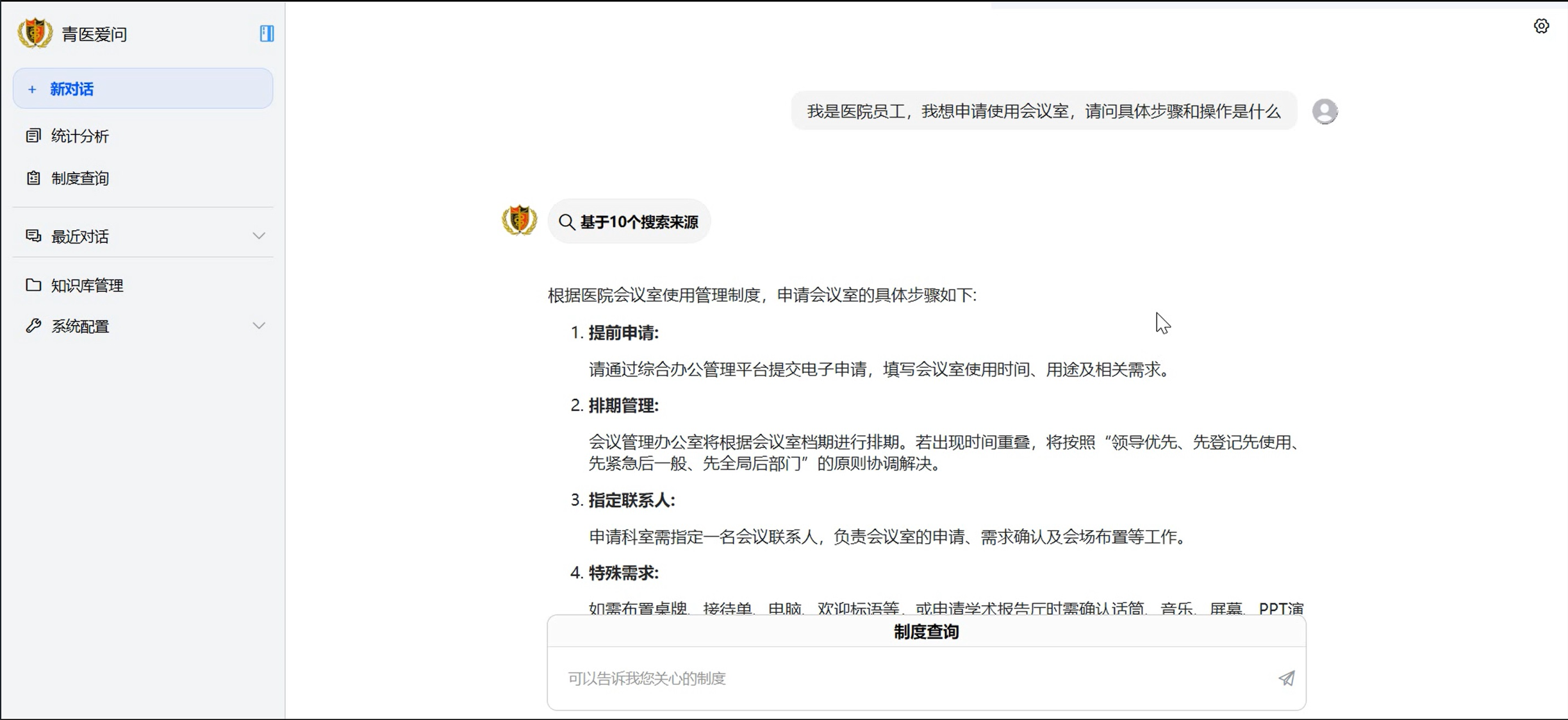Click the assistant avatar badge icon
Screen dimensions: 1568x720
coord(519,221)
